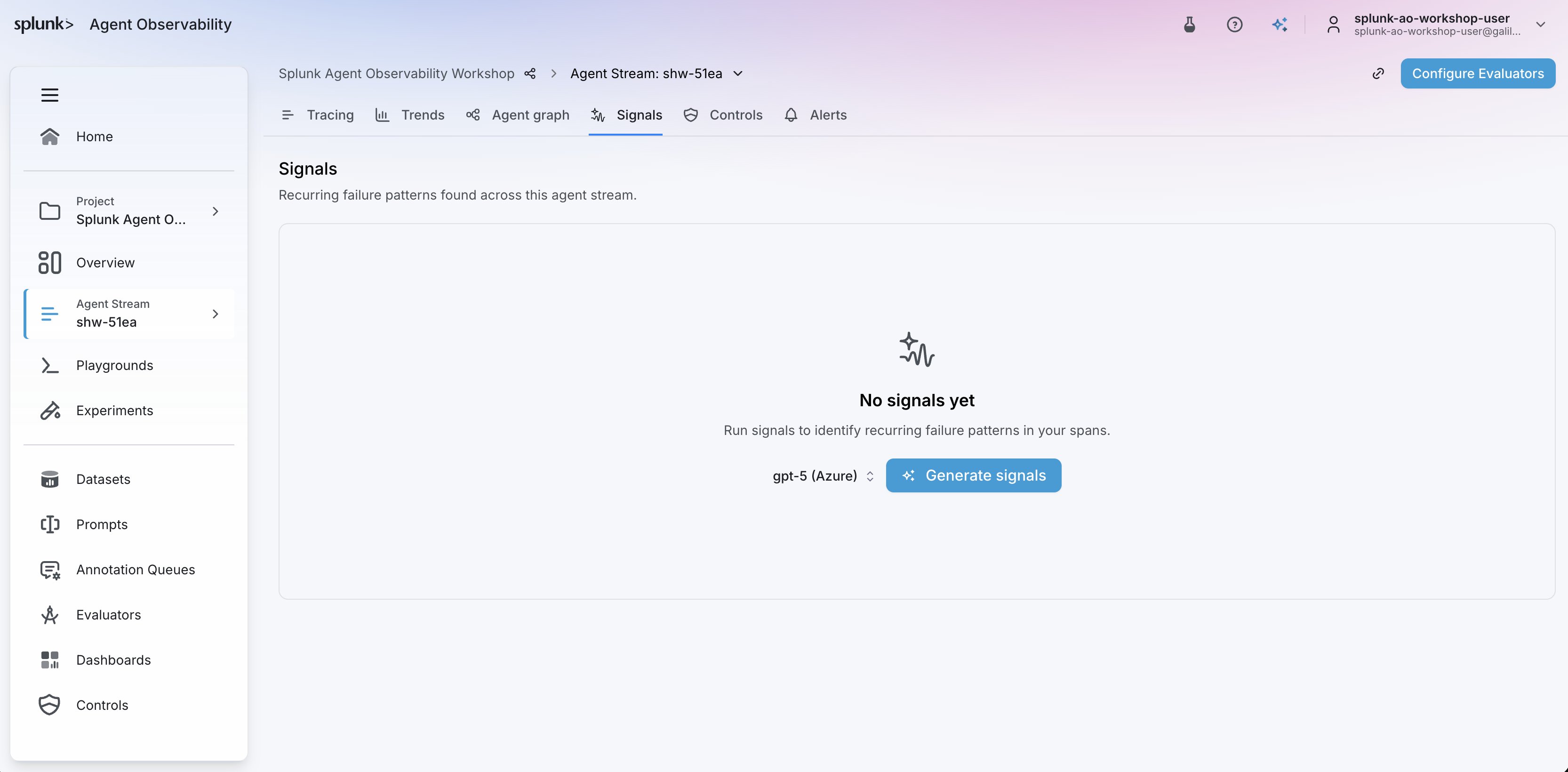
Task: Click the Splunk logo
Action: point(44,24)
